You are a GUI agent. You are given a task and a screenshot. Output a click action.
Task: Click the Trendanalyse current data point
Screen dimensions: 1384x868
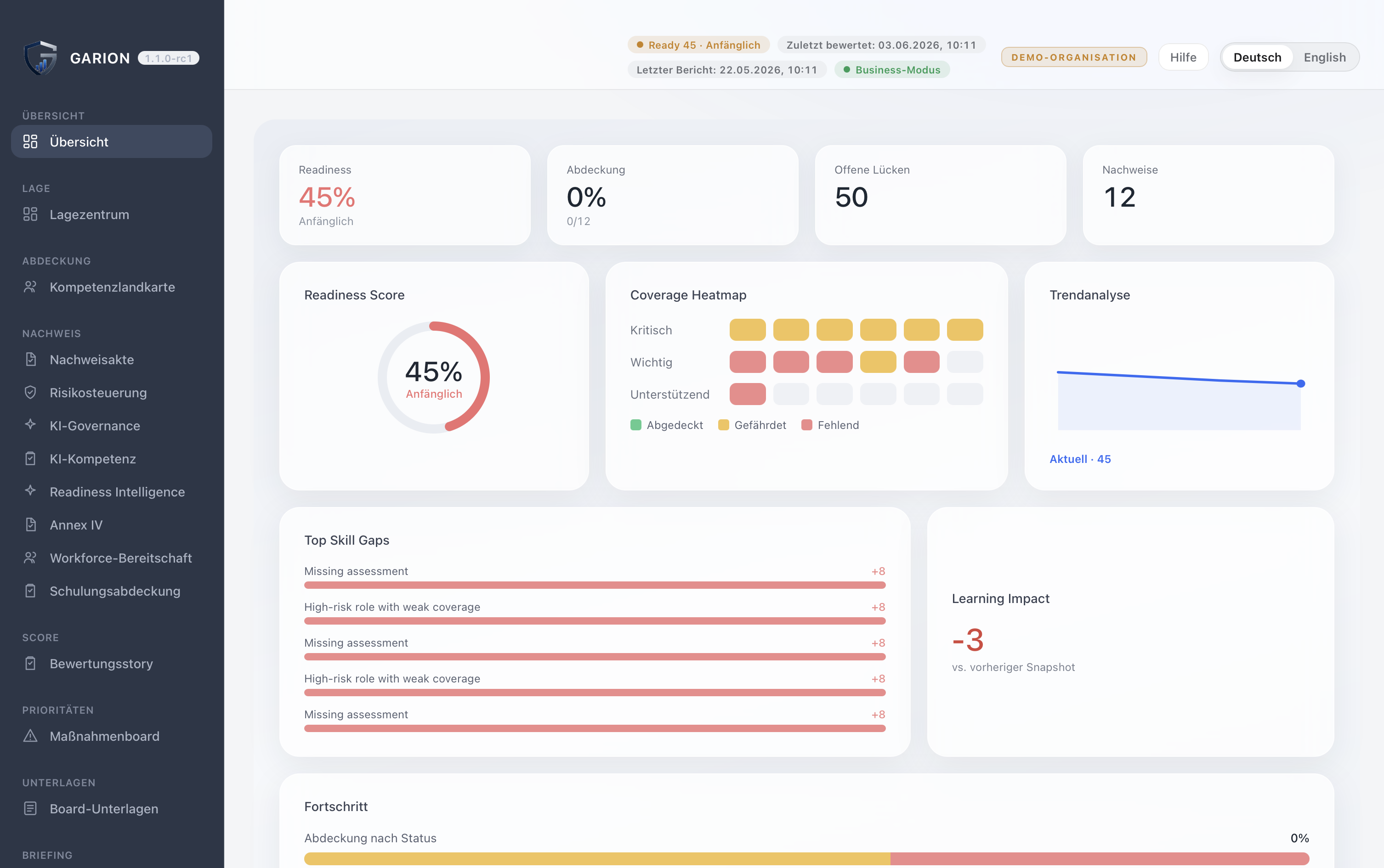[1301, 383]
